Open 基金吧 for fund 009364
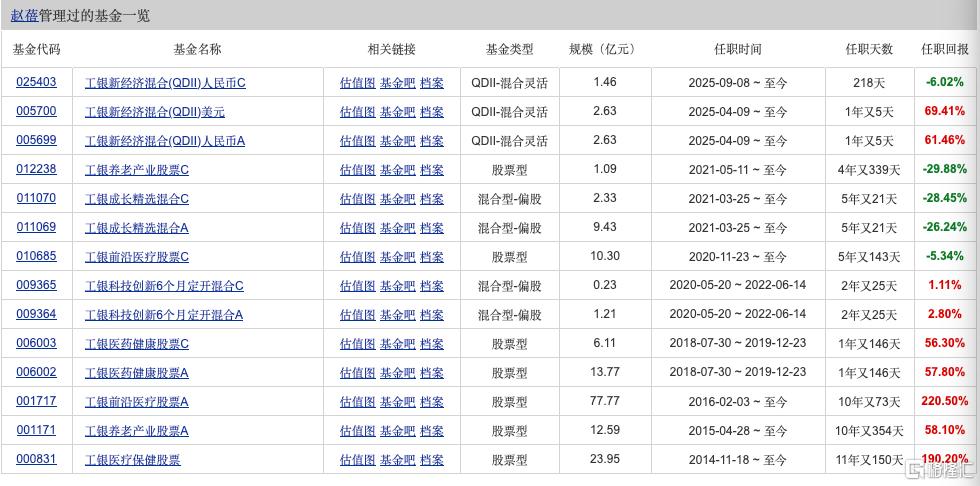The height and width of the screenshot is (486, 980). [398, 314]
